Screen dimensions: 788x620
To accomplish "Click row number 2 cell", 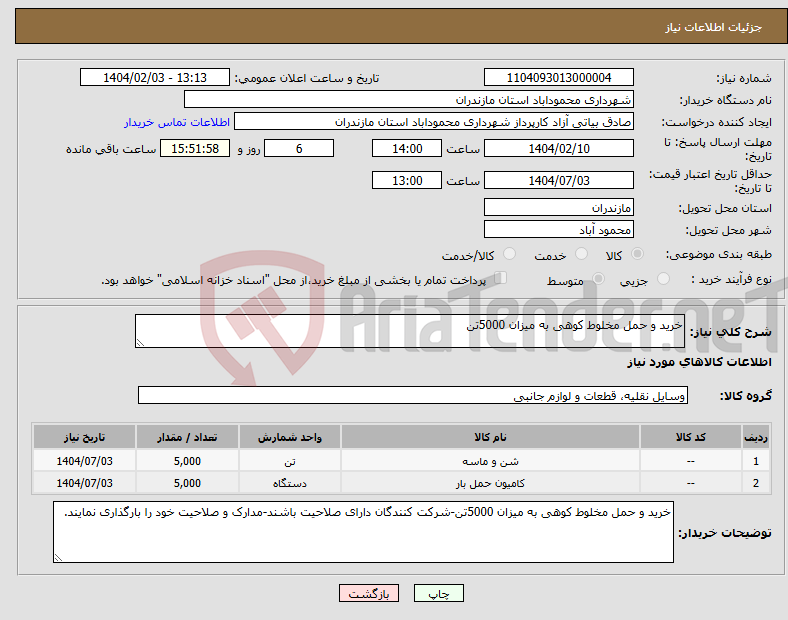I will pyautogui.click(x=756, y=483).
